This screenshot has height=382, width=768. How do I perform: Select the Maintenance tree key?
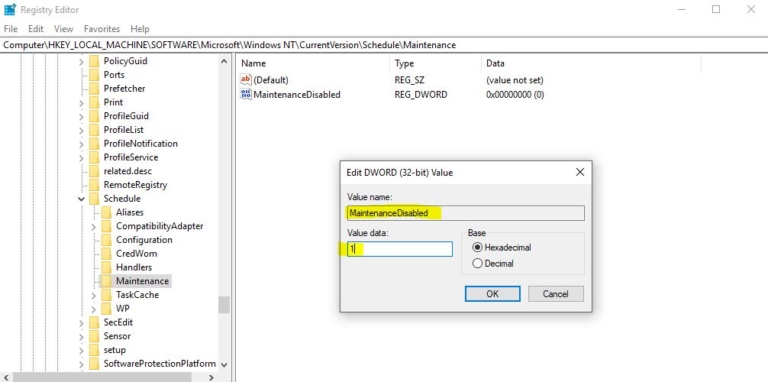pyautogui.click(x=142, y=281)
